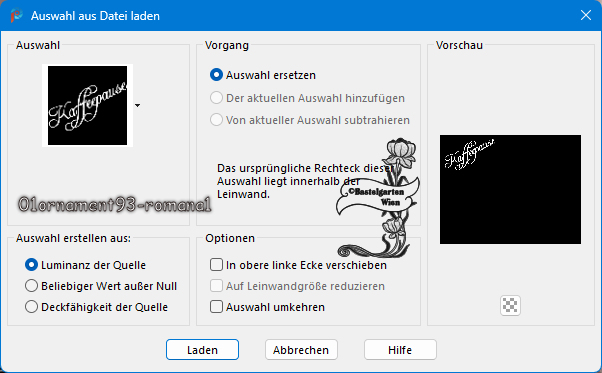
Task: Click the Kaffeepause selection thumbnail
Action: [x=88, y=106]
